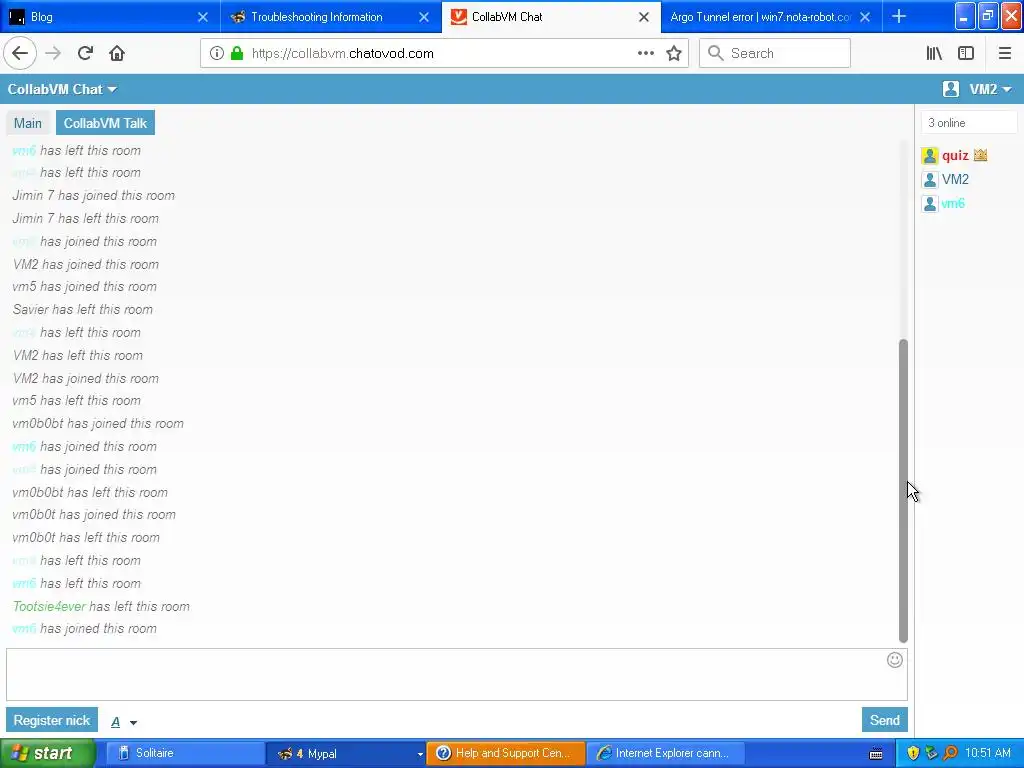Click 'vm0b0t has left this room' line
1024x768 pixels.
86,538
